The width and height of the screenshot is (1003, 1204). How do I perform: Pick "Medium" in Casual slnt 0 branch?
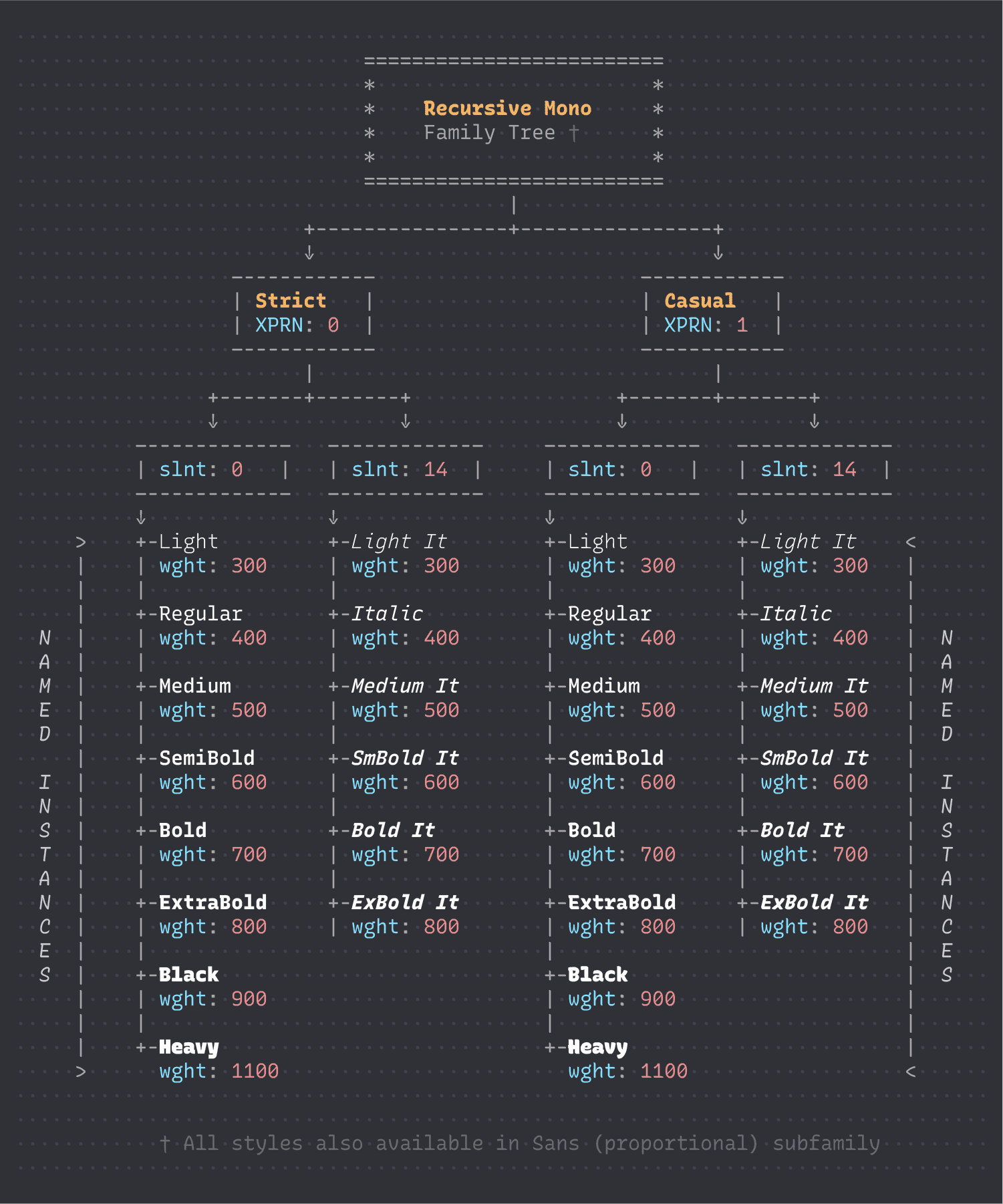coord(603,686)
